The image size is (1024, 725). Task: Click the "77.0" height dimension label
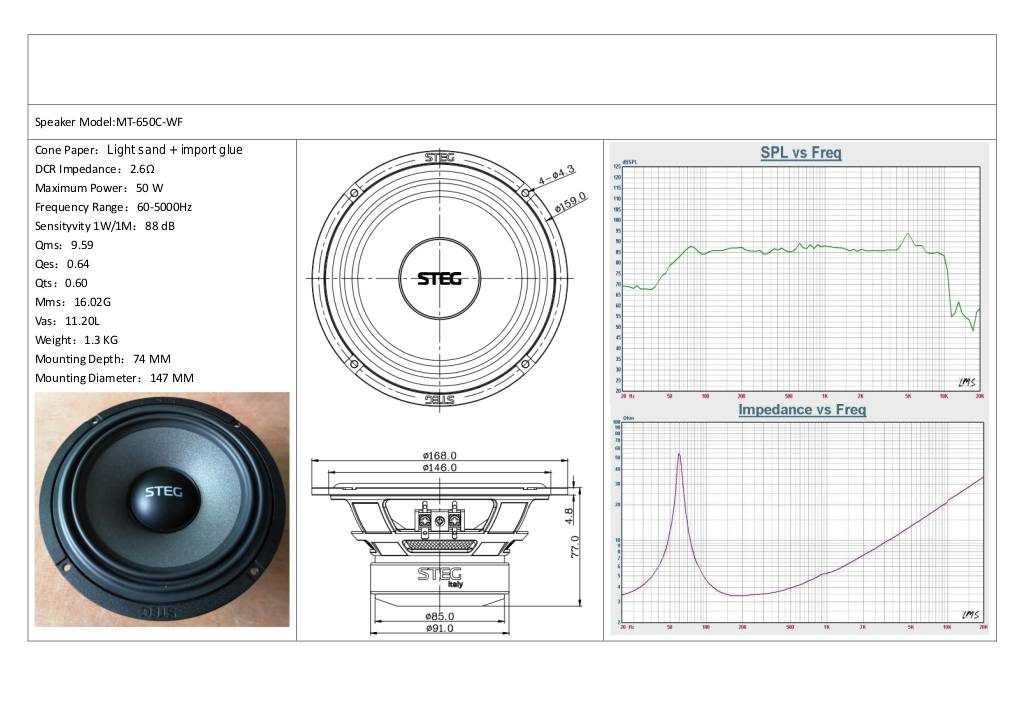point(575,547)
